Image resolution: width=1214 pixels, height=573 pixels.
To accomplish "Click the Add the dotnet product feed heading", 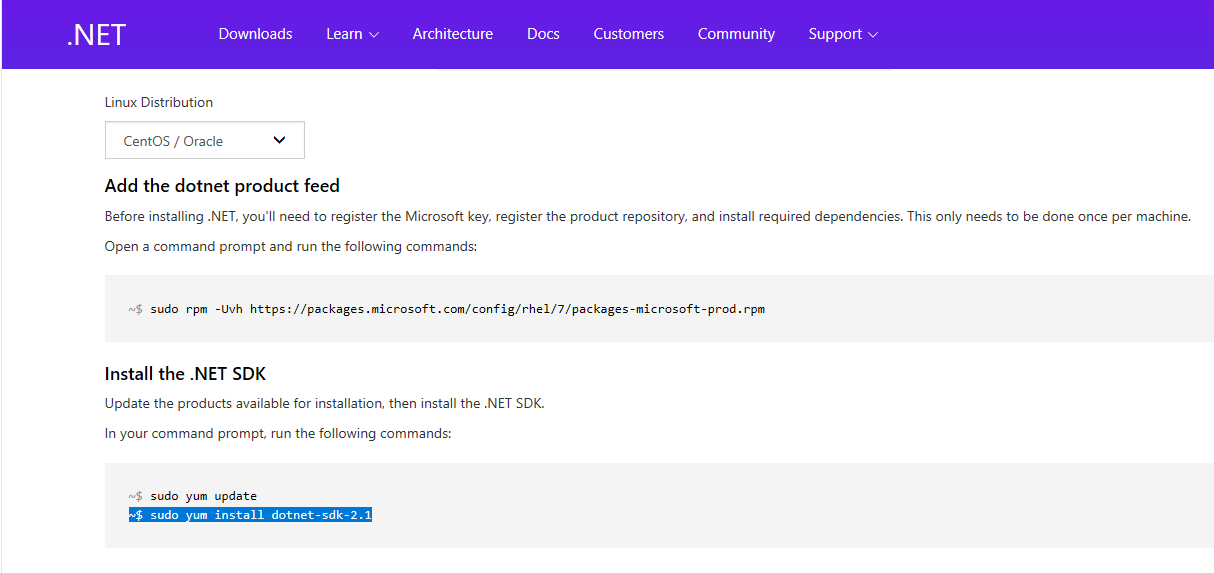I will (222, 186).
